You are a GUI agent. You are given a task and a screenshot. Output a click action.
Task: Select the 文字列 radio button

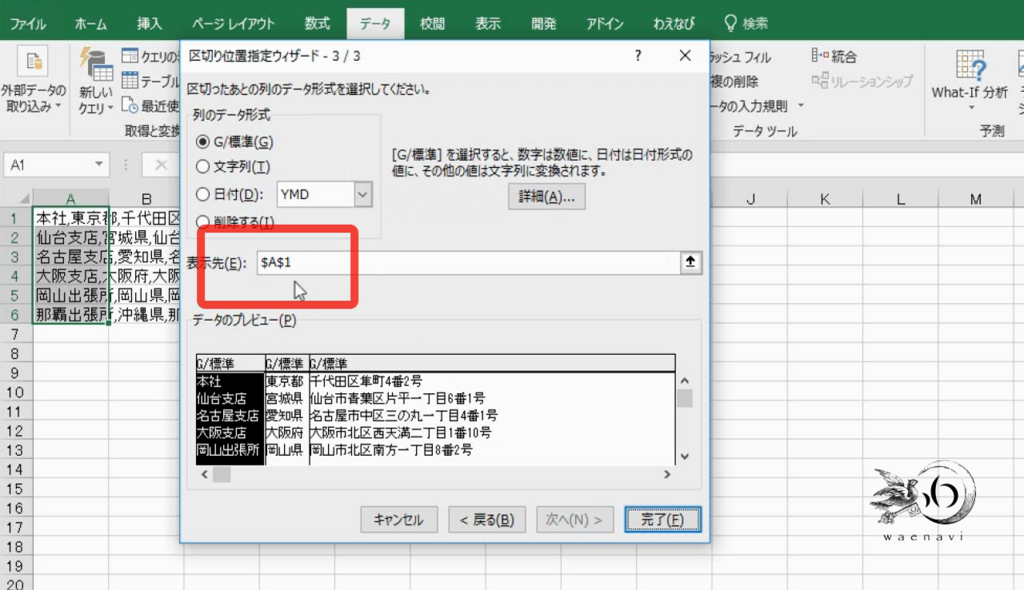(x=203, y=167)
